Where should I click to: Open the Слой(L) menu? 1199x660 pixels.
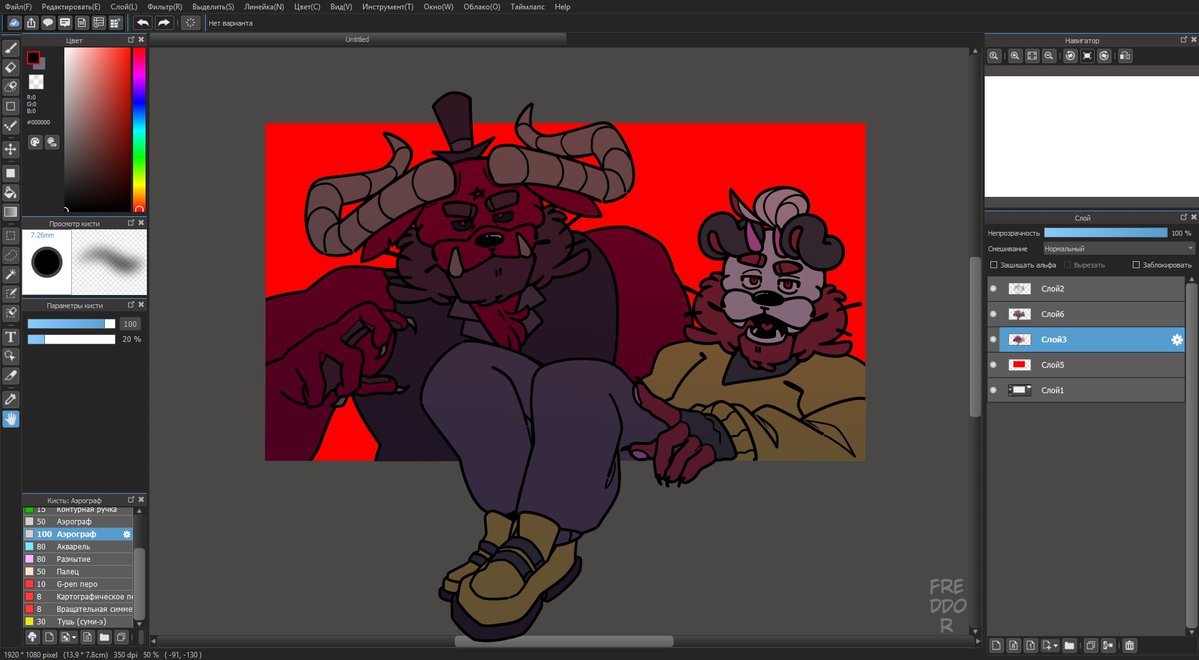point(124,7)
